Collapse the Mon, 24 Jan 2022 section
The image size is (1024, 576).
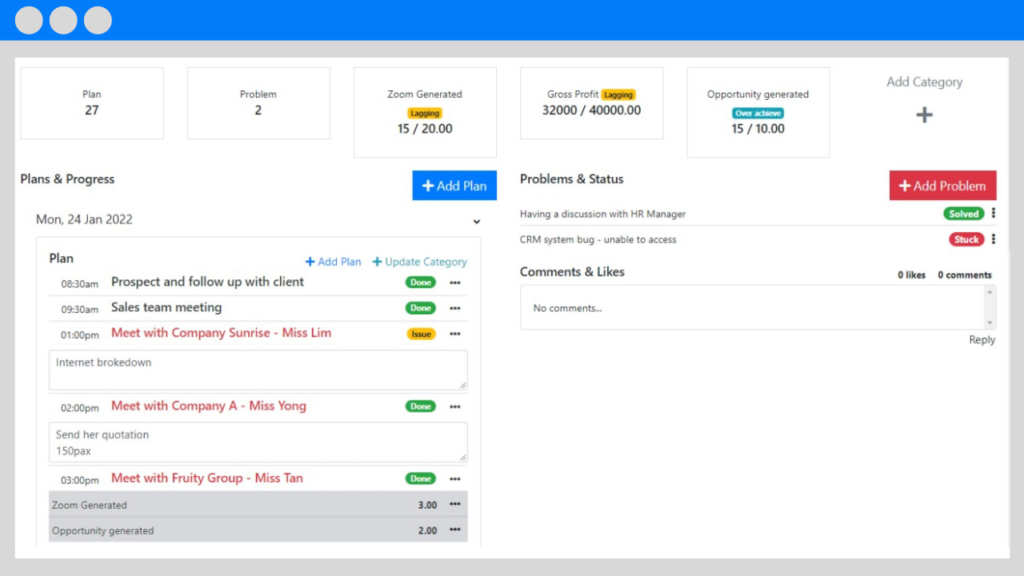point(477,221)
